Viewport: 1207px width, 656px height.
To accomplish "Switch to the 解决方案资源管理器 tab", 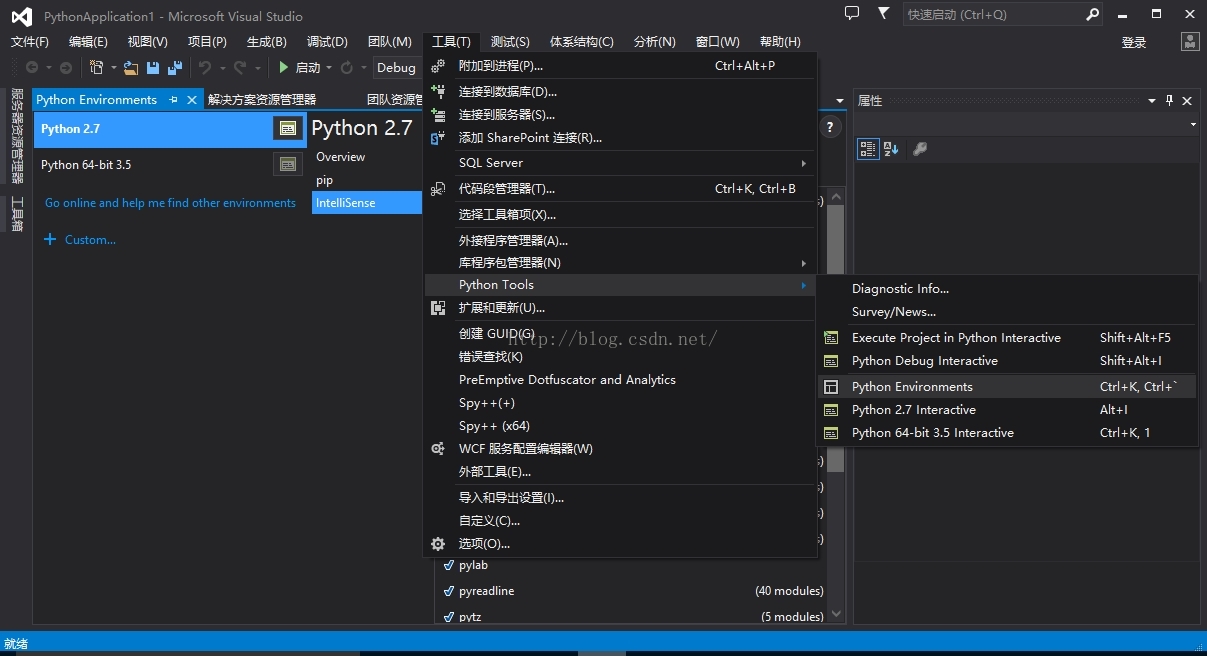I will click(262, 100).
